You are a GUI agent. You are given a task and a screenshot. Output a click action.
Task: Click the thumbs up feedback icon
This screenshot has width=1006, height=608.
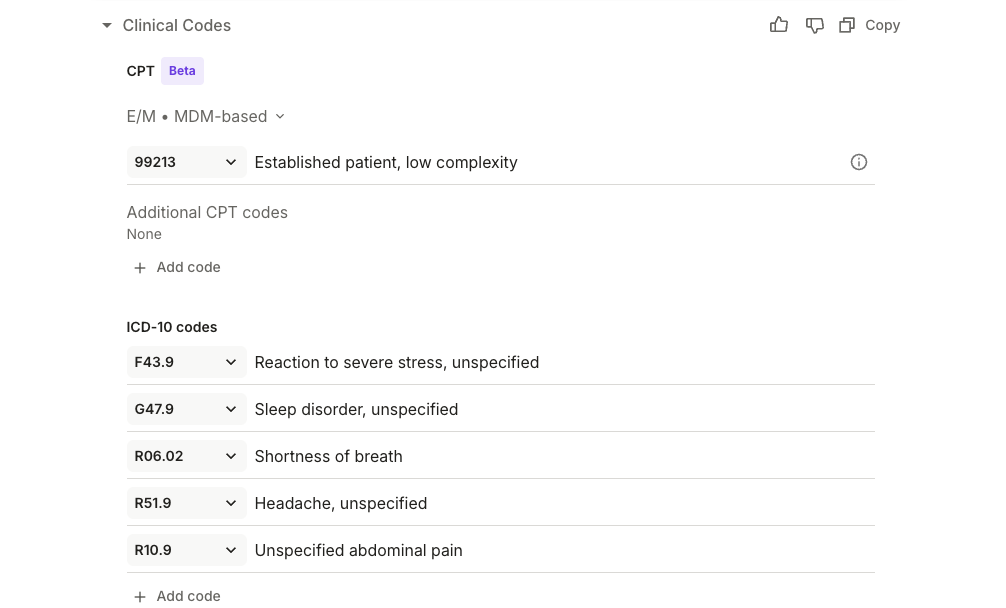click(779, 25)
